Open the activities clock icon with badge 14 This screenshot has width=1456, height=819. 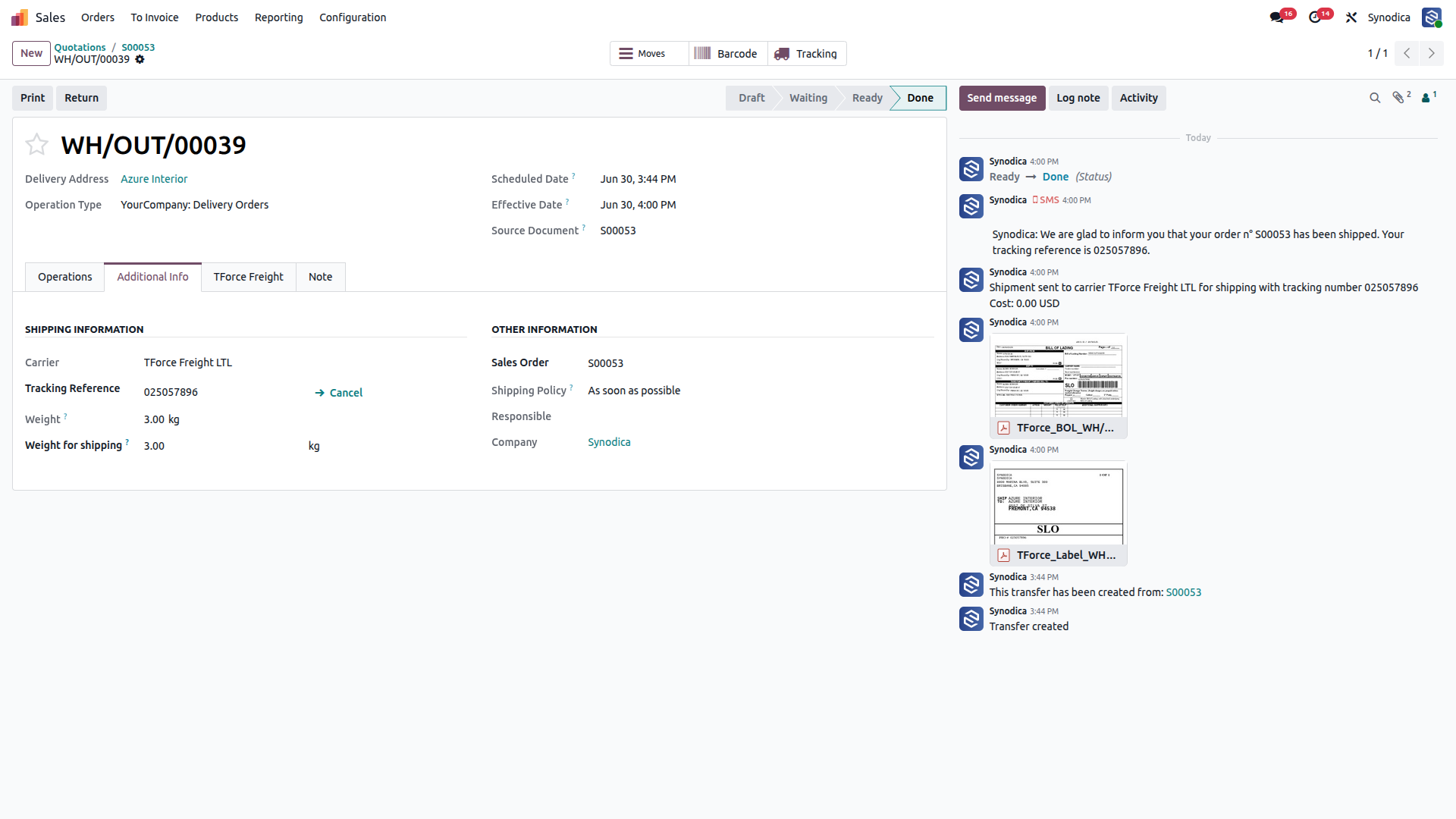click(x=1315, y=17)
